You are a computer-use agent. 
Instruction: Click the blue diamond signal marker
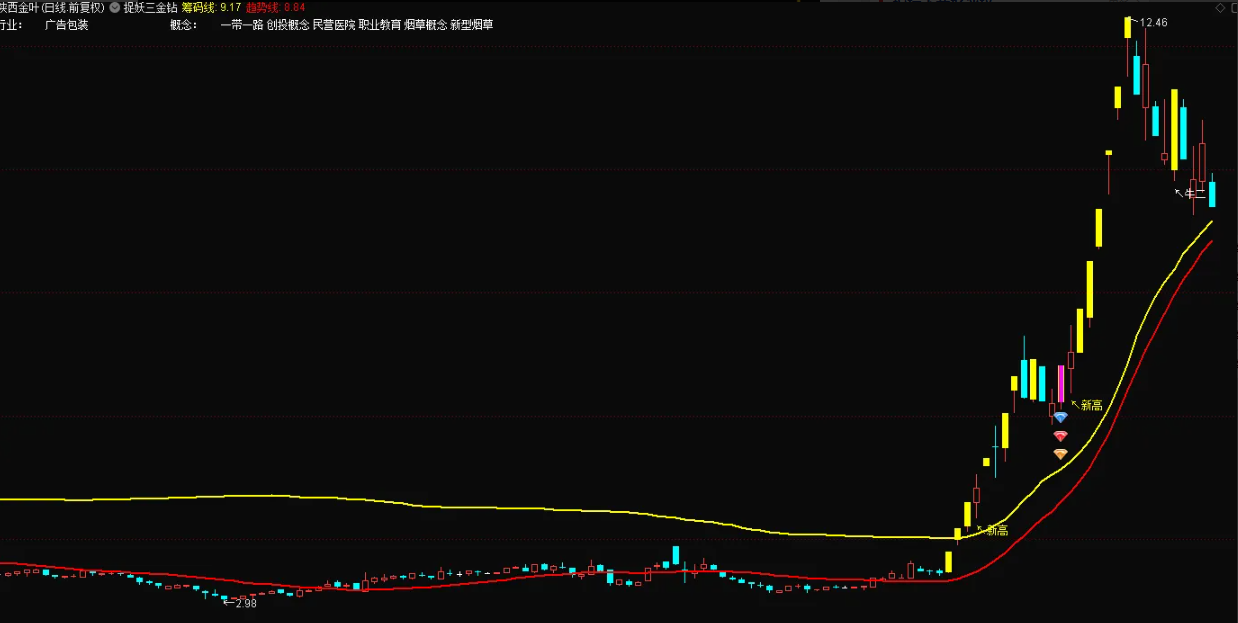[1060, 417]
